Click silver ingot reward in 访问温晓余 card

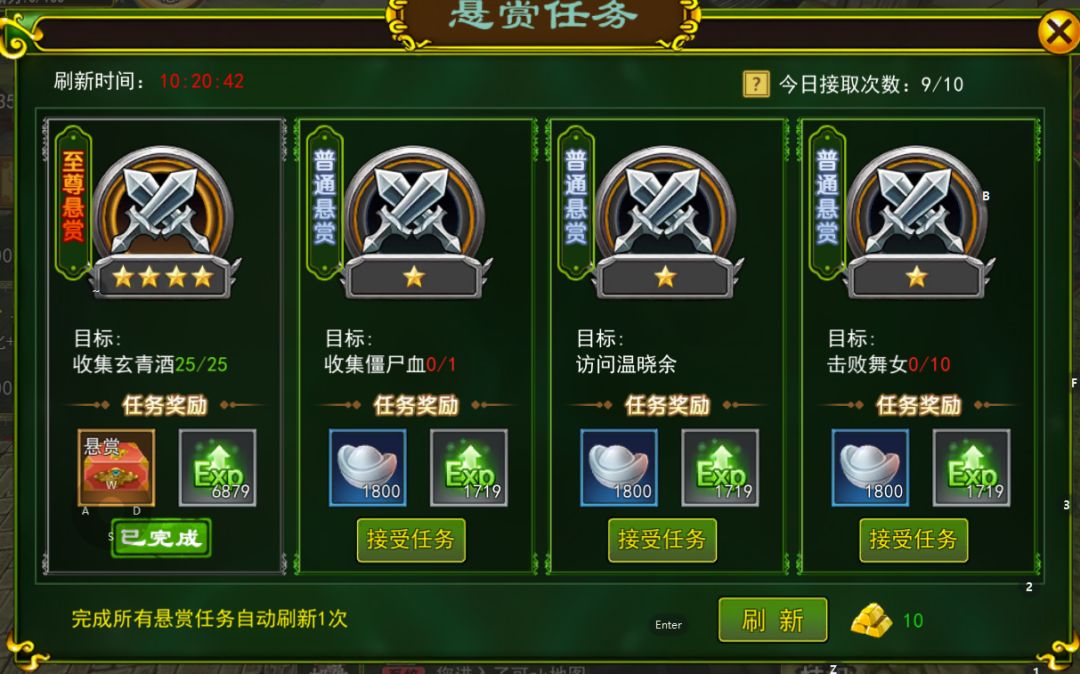tap(619, 467)
